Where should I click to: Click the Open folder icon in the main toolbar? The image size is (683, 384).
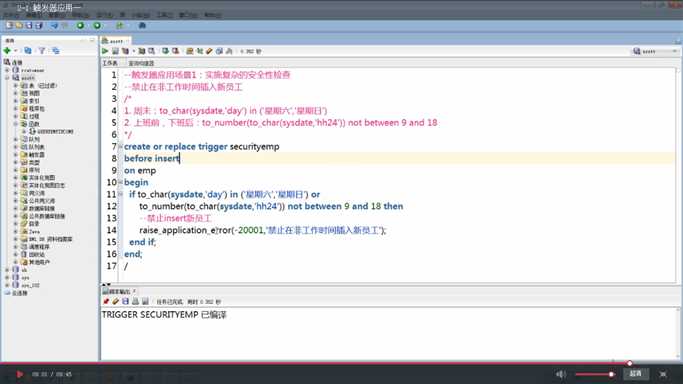(x=19, y=26)
